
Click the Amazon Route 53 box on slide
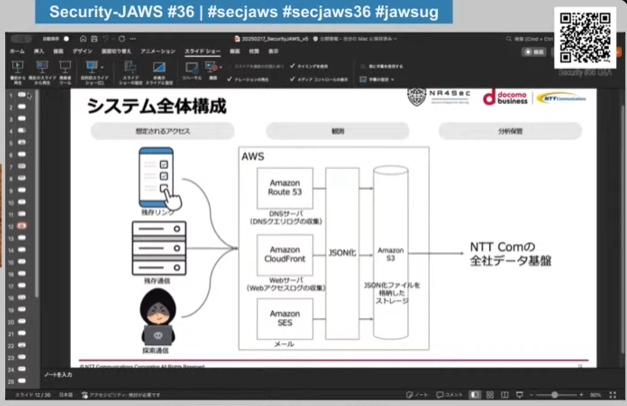click(285, 188)
